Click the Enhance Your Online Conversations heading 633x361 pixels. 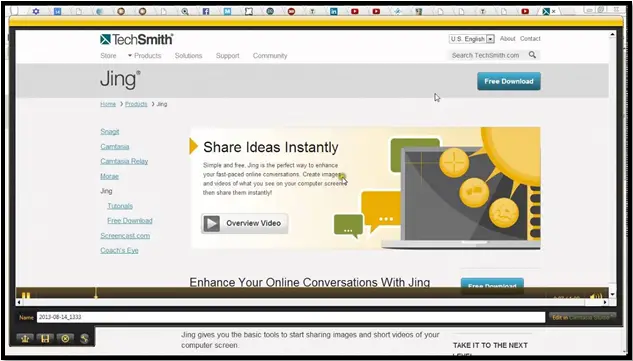pyautogui.click(x=310, y=282)
